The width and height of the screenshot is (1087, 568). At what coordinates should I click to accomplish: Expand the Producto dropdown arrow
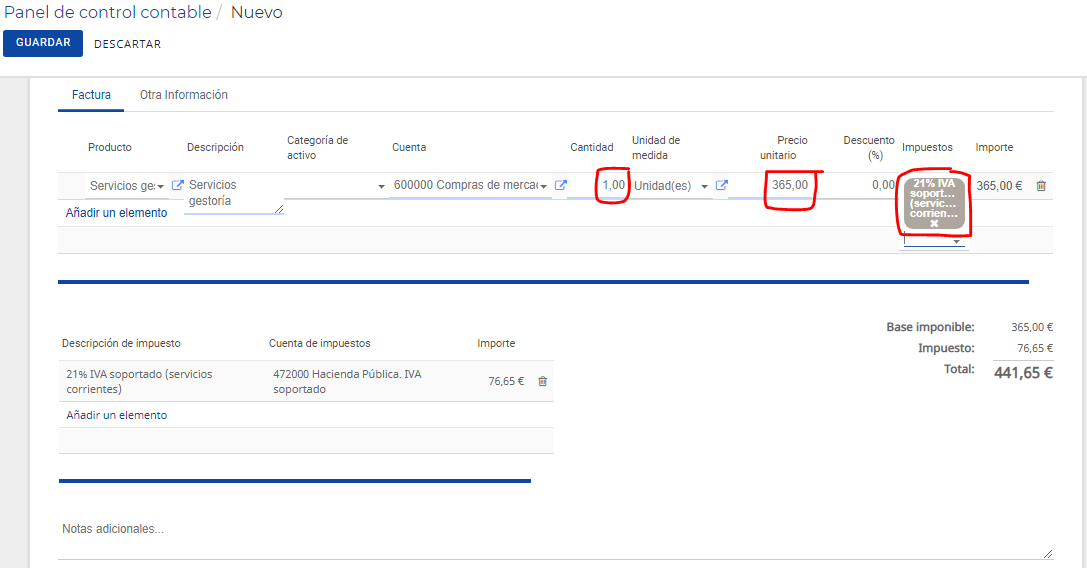coord(160,187)
